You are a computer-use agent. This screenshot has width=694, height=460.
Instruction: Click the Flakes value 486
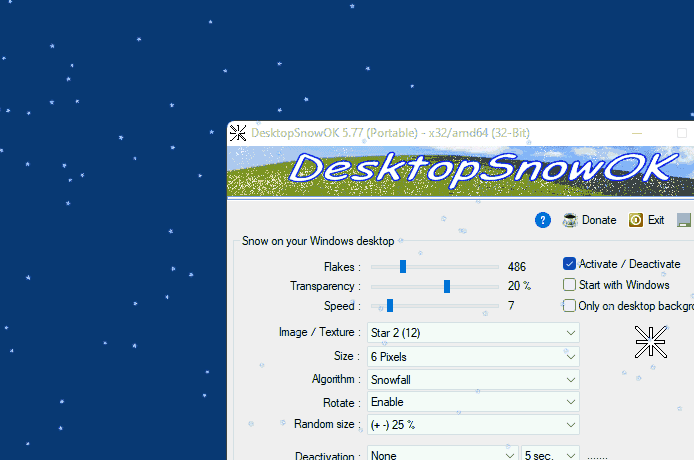pos(517,267)
